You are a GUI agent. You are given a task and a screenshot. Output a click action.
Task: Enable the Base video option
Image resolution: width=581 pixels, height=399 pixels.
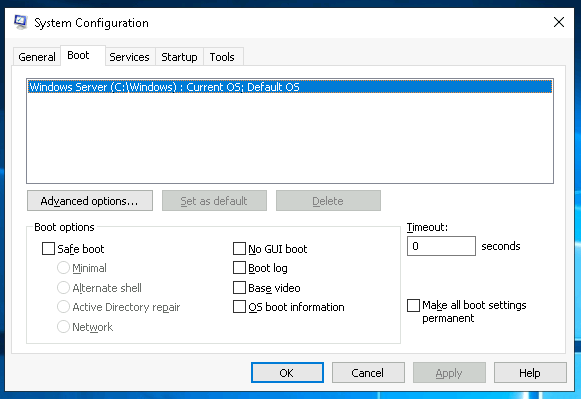[x=239, y=287]
